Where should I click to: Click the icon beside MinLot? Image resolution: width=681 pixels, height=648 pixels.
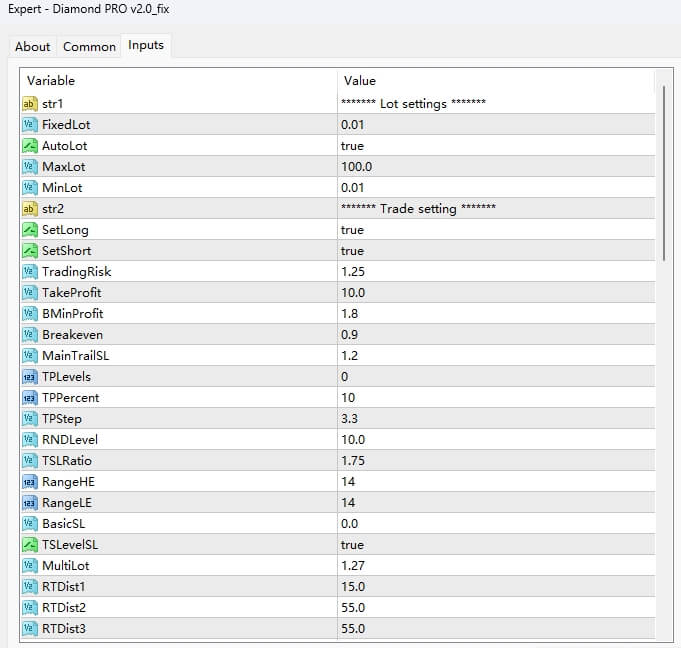[x=30, y=188]
